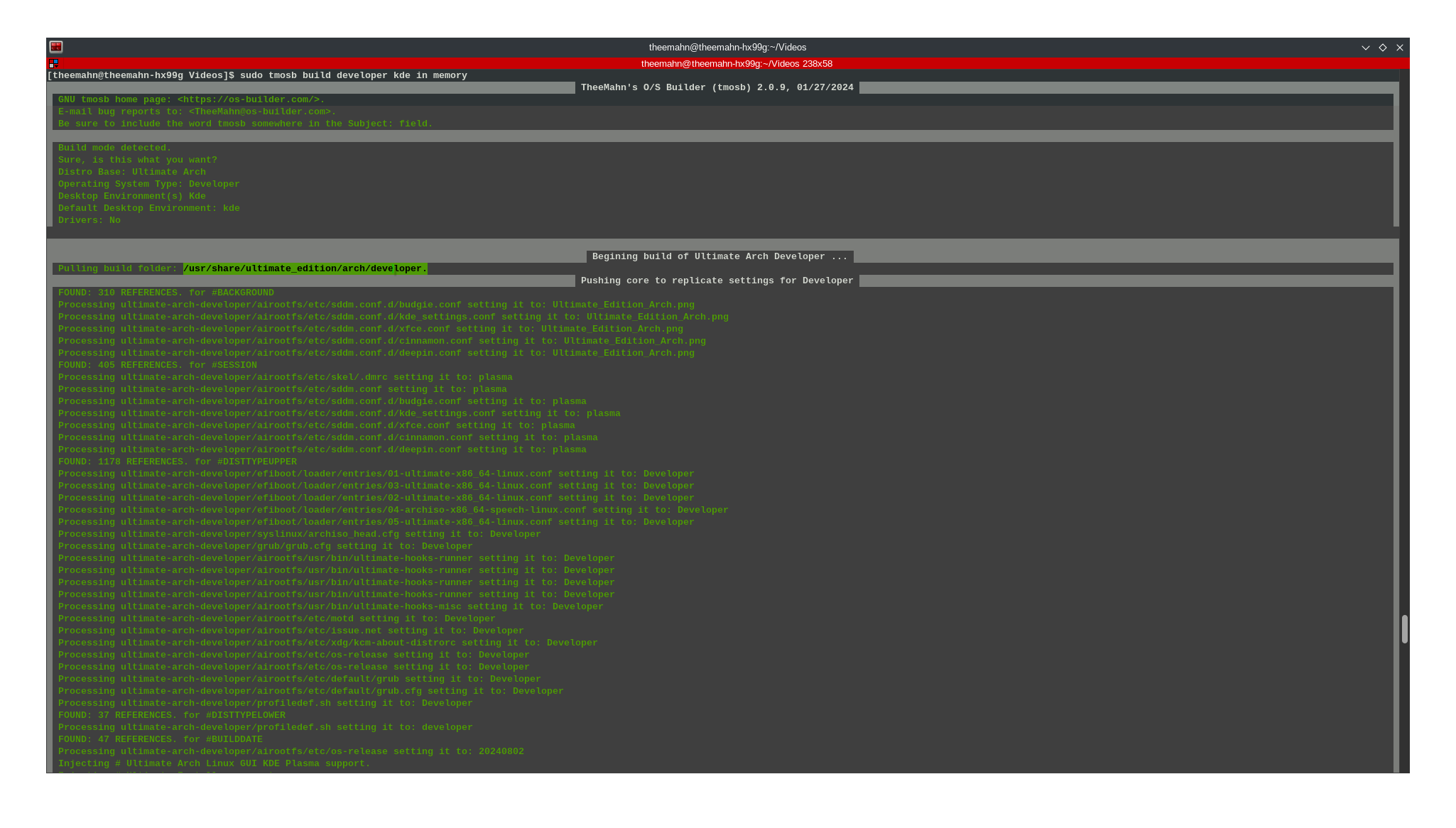Click the line "Build mode detected."

coord(115,148)
